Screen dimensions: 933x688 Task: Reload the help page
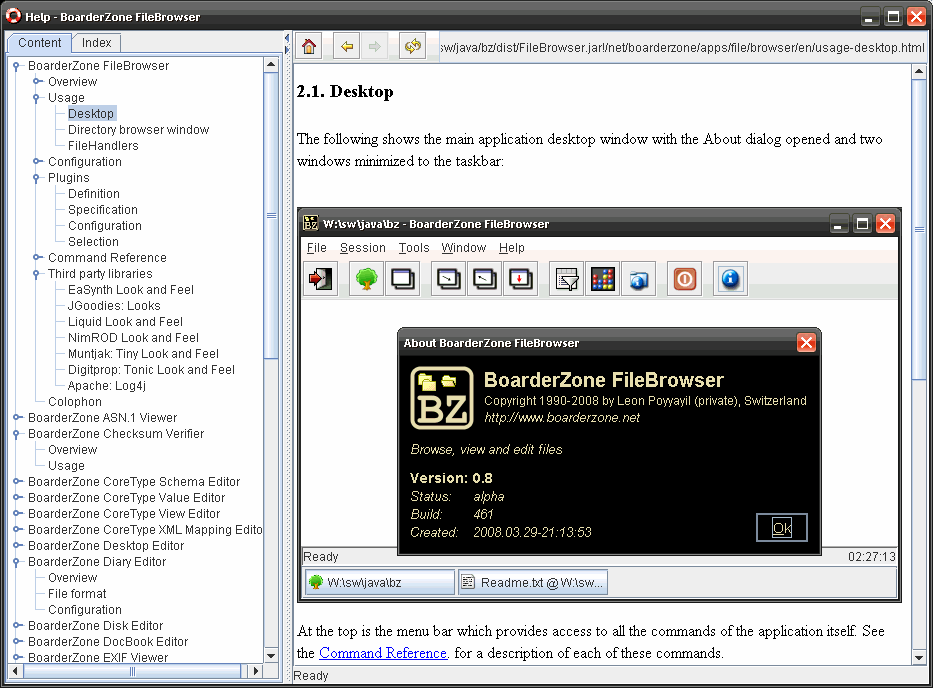pyautogui.click(x=412, y=46)
